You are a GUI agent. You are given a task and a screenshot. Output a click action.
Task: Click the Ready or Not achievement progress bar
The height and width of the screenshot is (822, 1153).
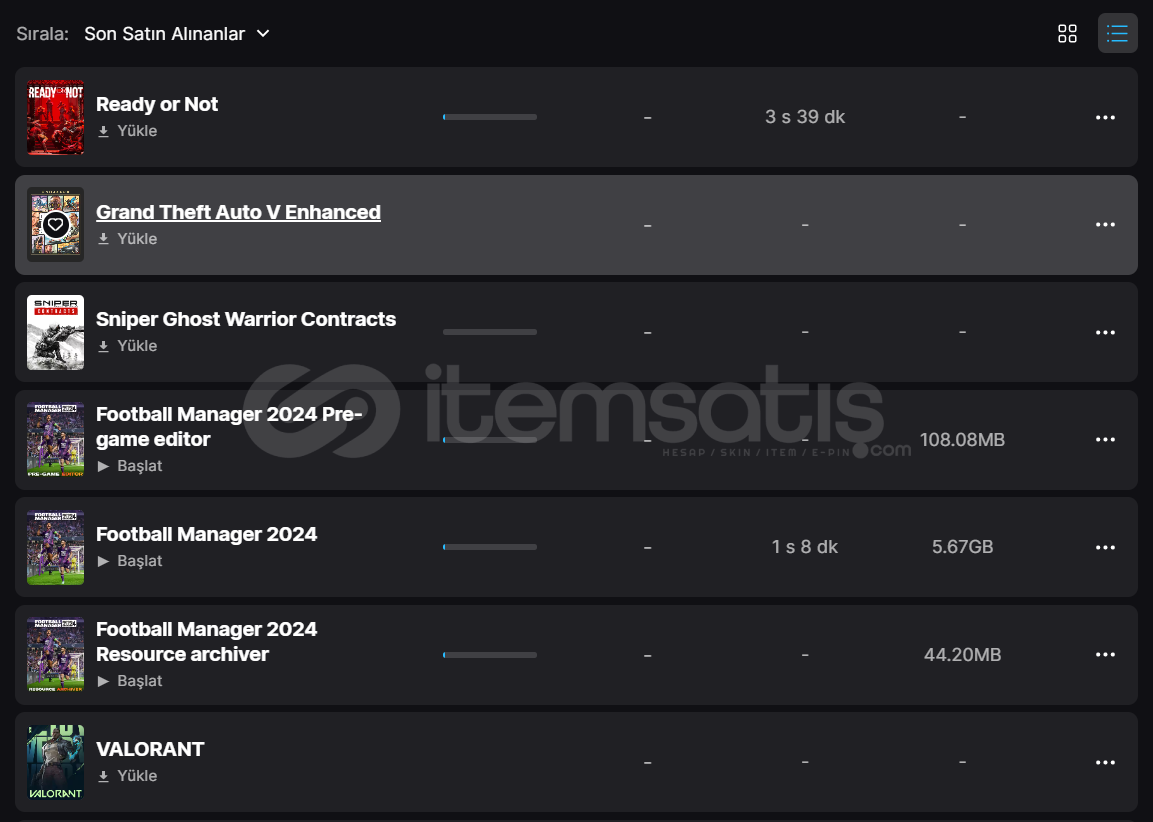pyautogui.click(x=490, y=117)
